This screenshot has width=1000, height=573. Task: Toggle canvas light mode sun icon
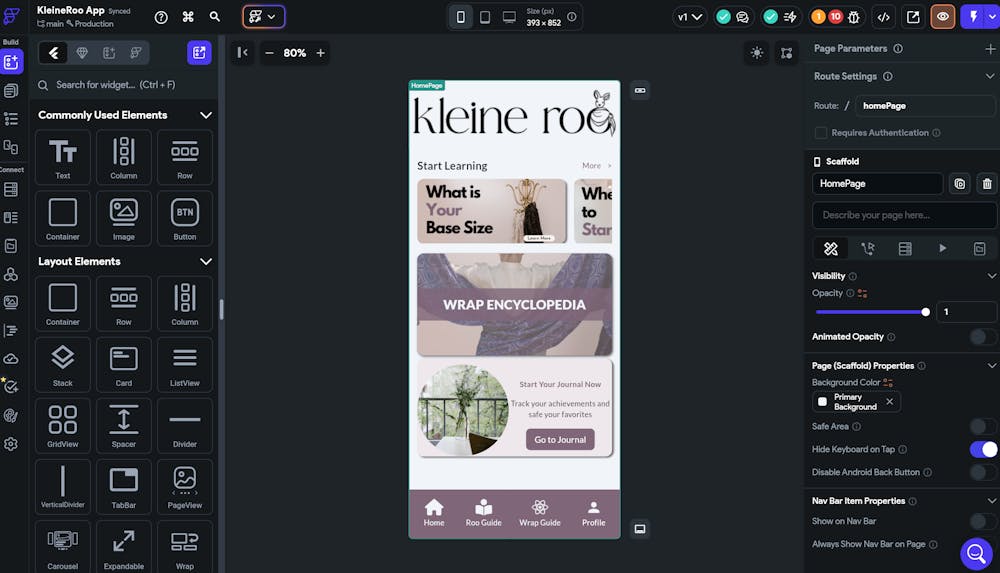(756, 53)
